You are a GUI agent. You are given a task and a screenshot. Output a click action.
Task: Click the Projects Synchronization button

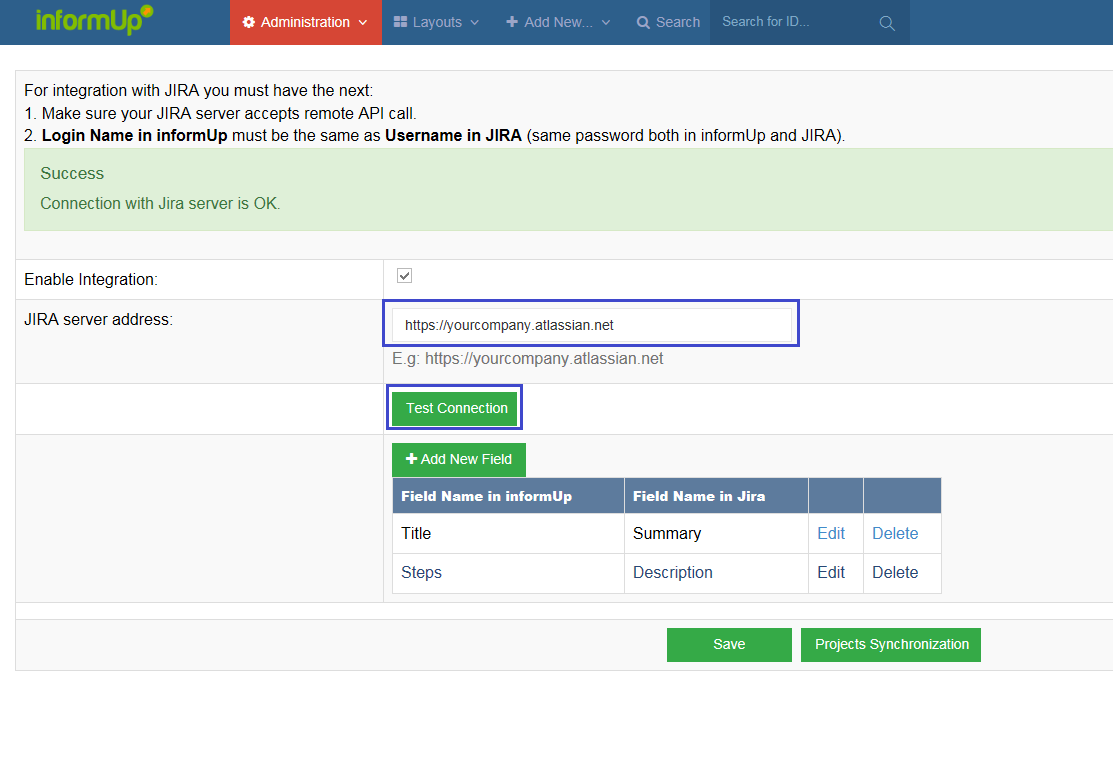tap(891, 644)
